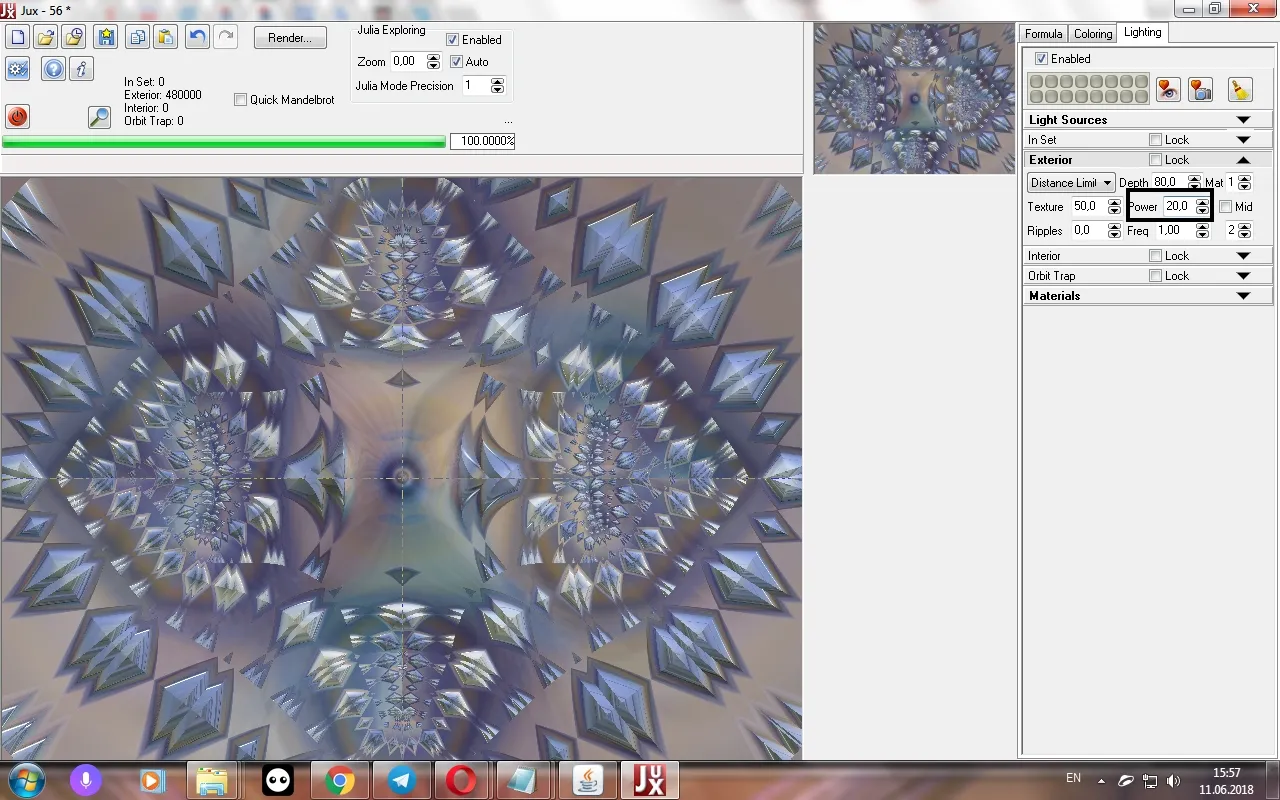1280x800 pixels.
Task: Copy parameters with the copy icon
Action: coord(138,38)
